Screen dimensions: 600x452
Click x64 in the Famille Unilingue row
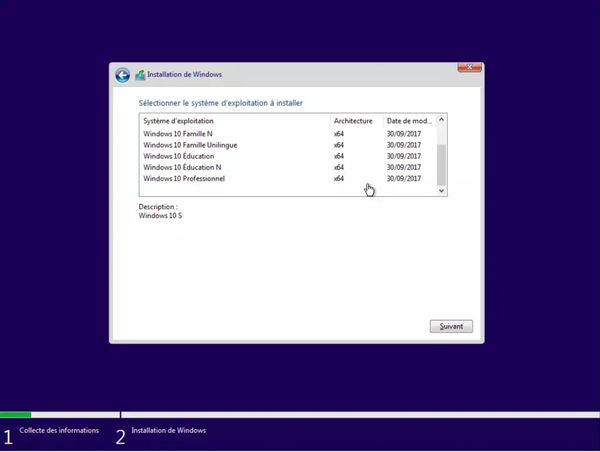[x=339, y=145]
